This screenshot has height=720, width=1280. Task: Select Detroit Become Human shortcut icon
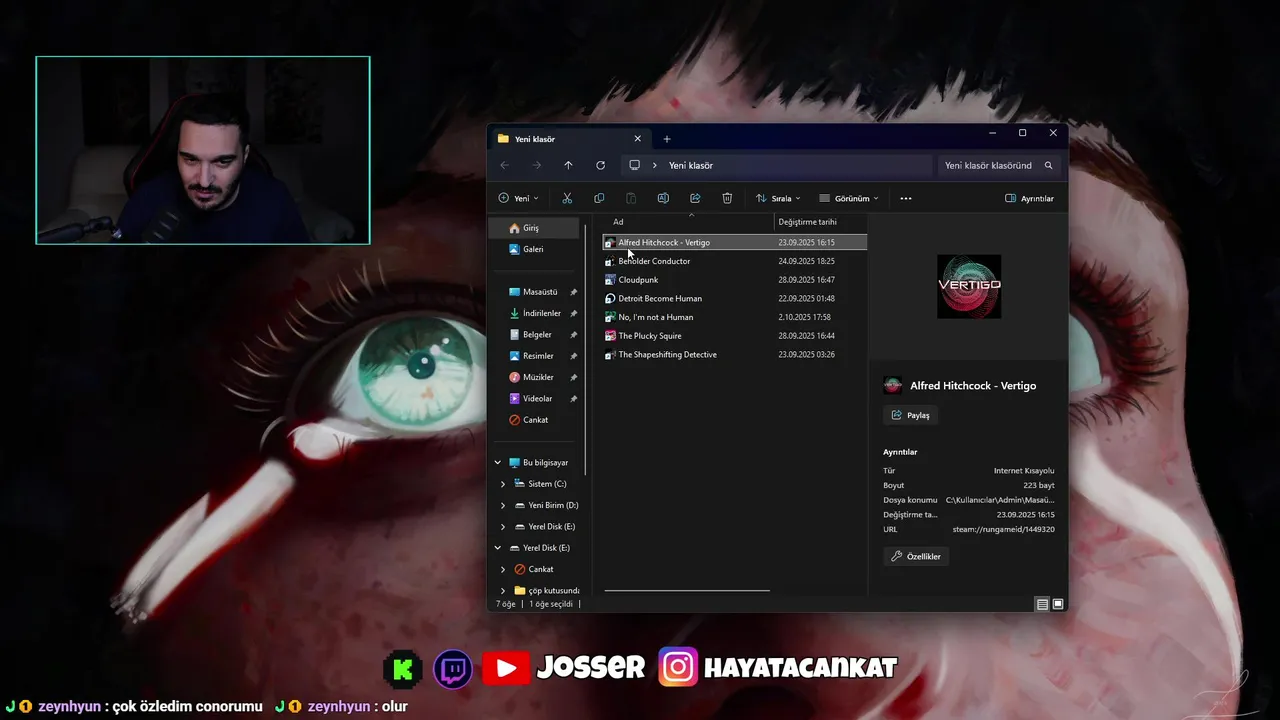click(610, 298)
